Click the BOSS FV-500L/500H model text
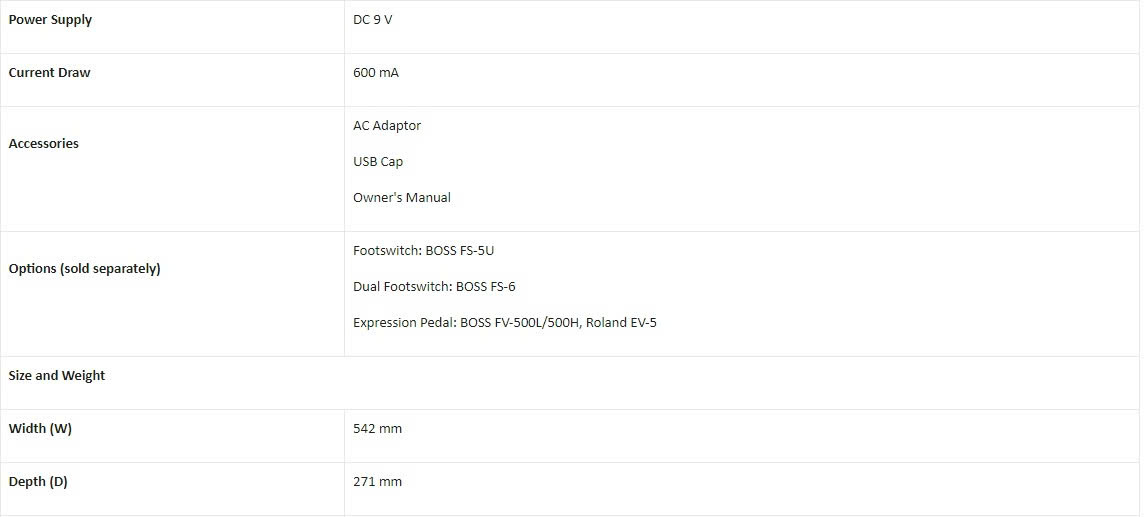Image resolution: width=1144 pixels, height=517 pixels. pyautogui.click(x=520, y=323)
